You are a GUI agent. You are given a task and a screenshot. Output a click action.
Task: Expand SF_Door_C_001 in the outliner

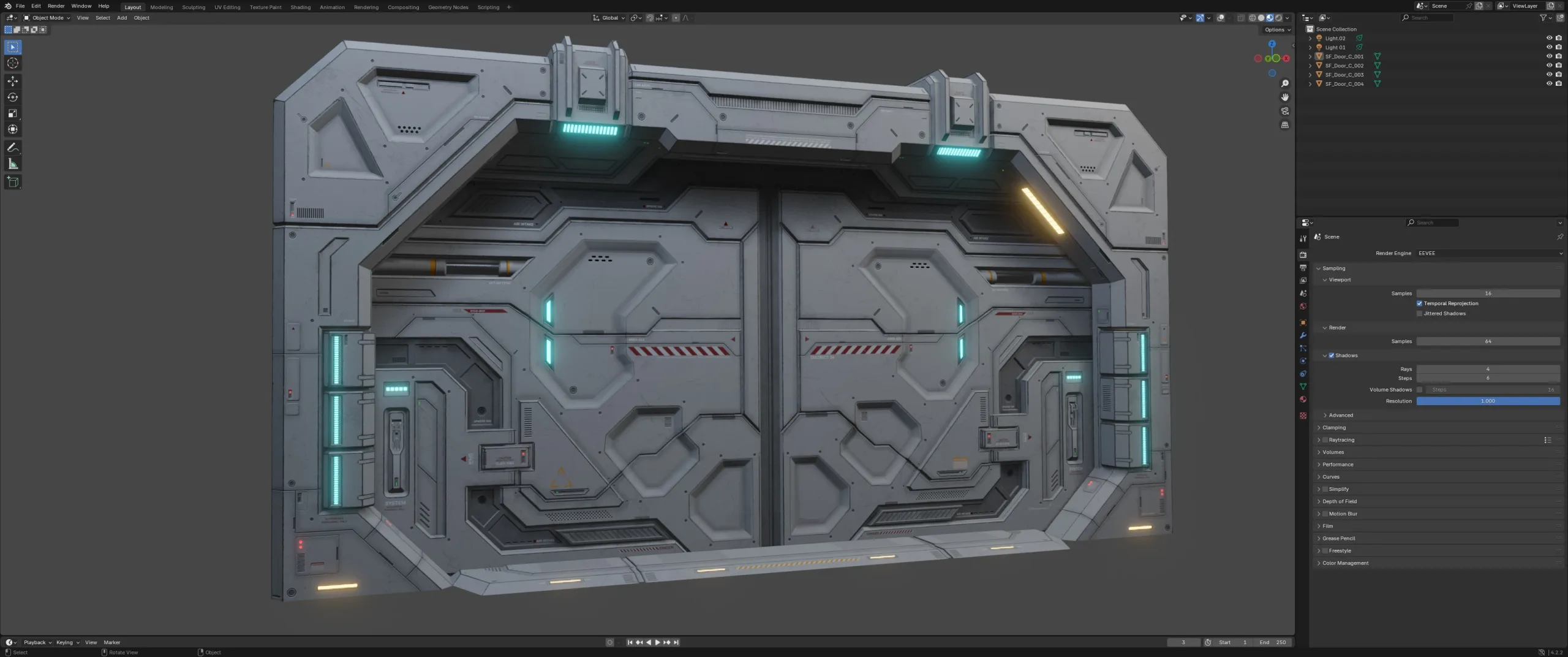(1310, 56)
